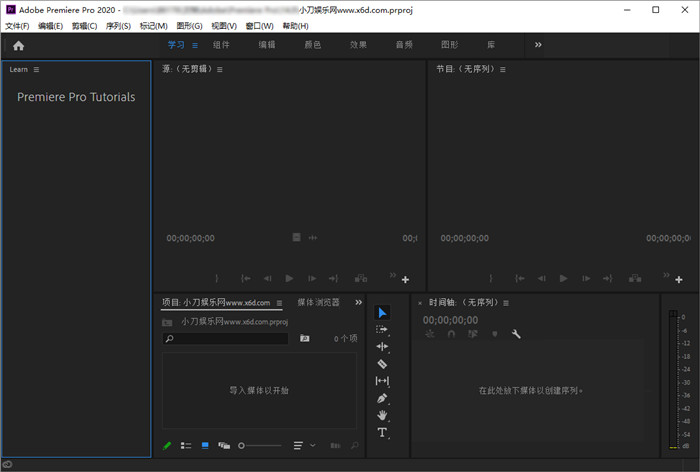Select the Slip tool
This screenshot has width=700, height=472.
pos(382,381)
